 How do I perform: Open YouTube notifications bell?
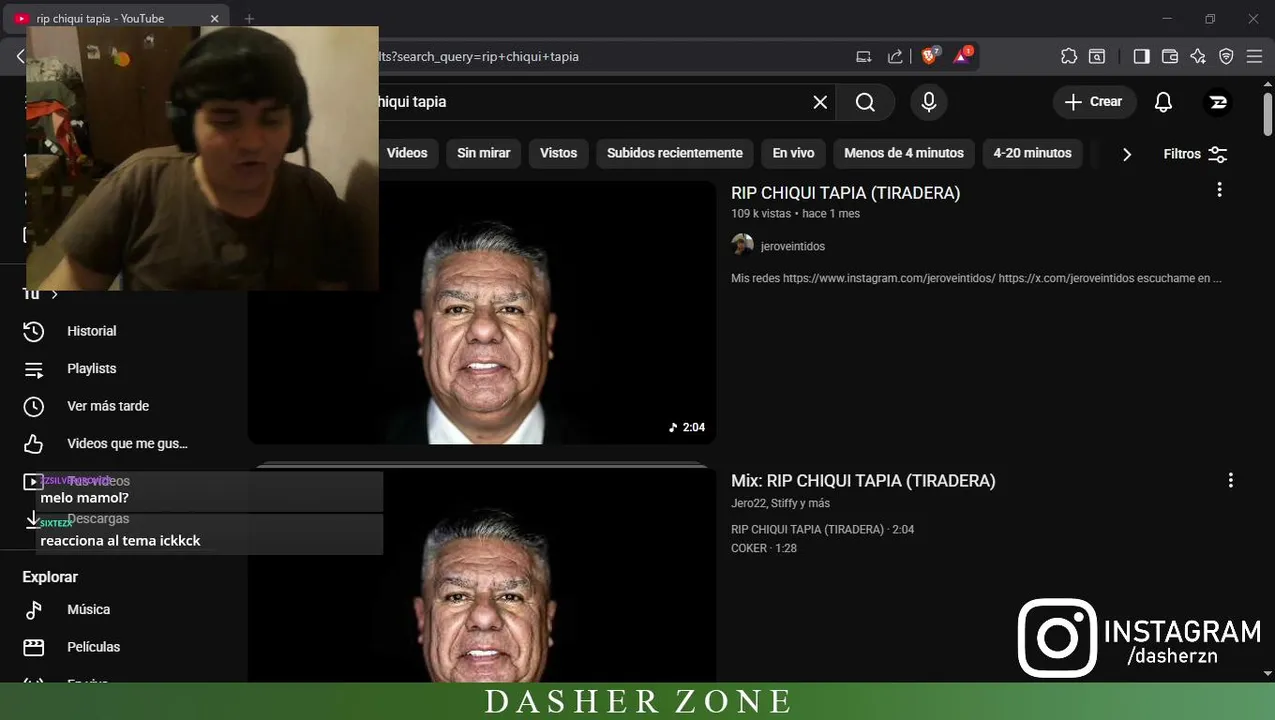click(1163, 102)
